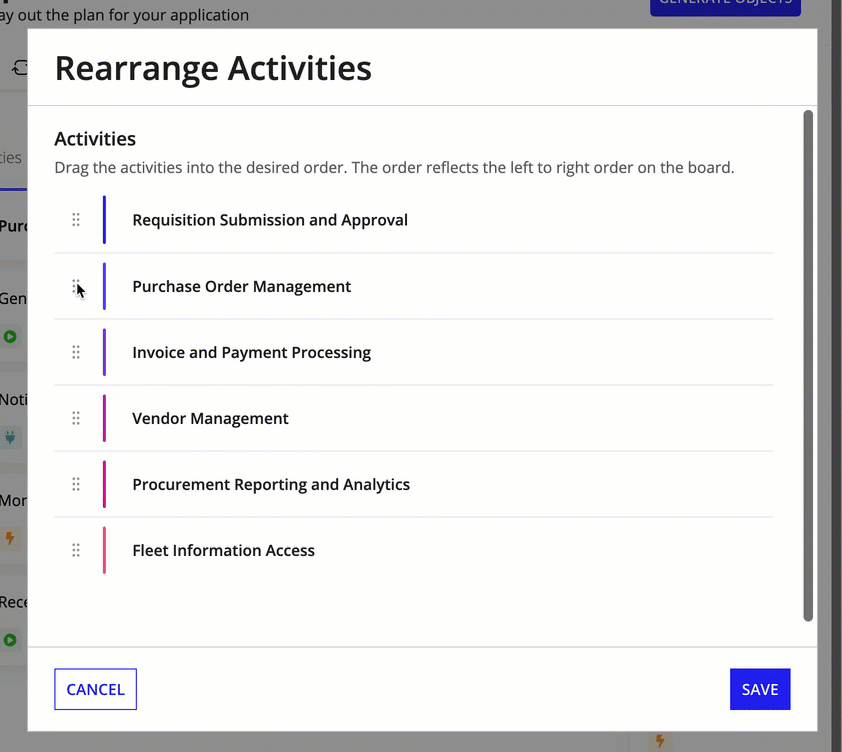
Task: Click the Vendor Management drag handle
Action: pyautogui.click(x=76, y=418)
